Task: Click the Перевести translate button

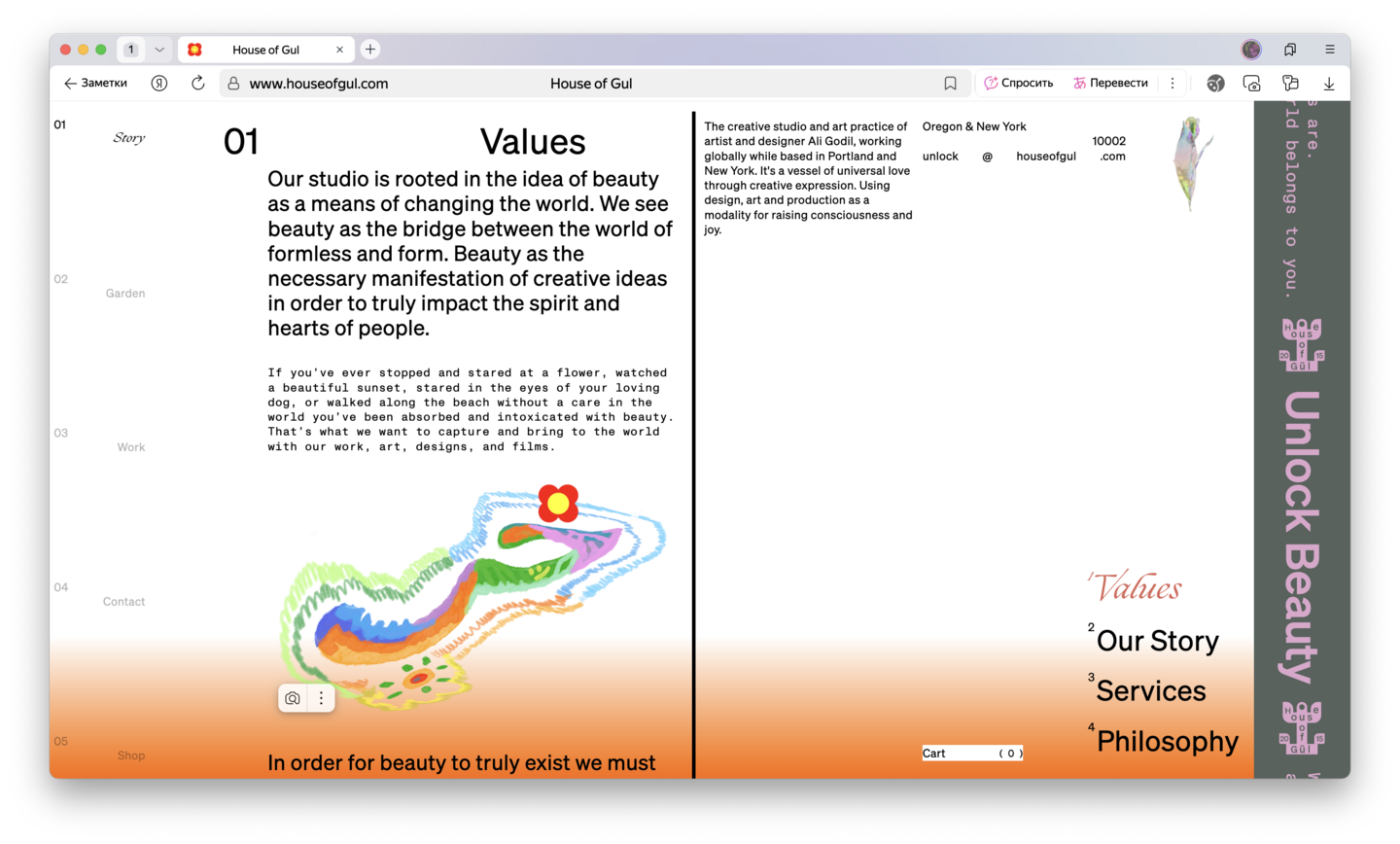Action: point(1110,84)
